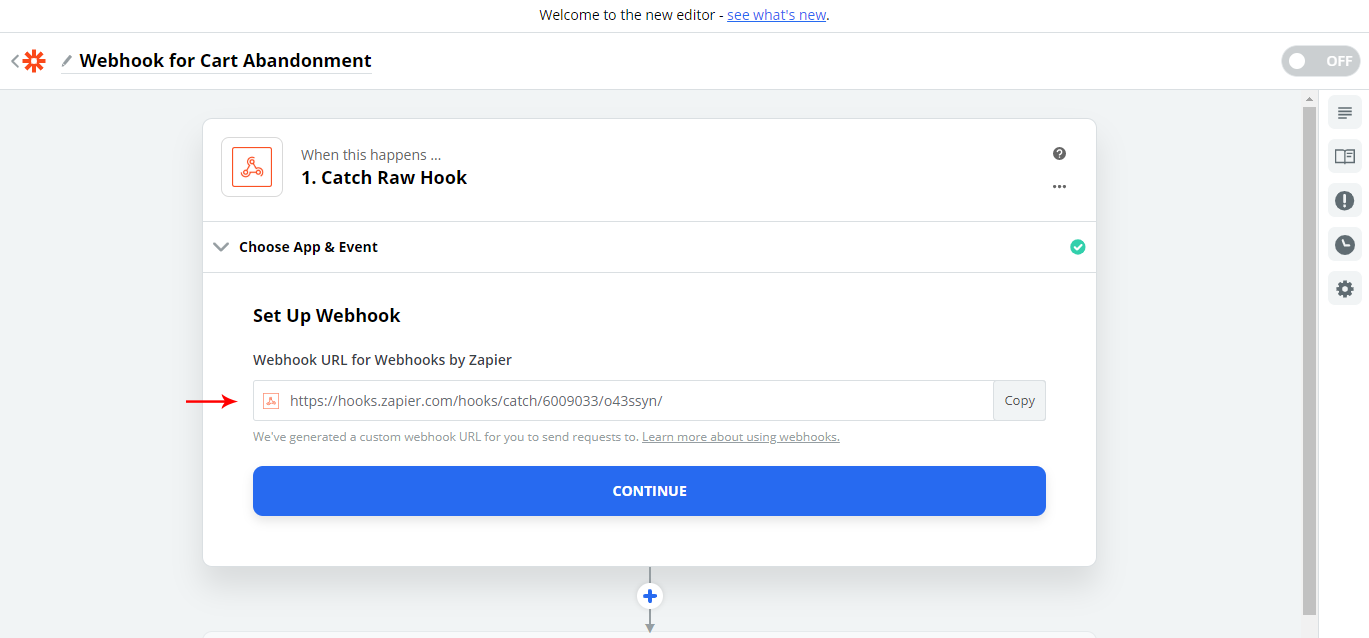This screenshot has width=1369, height=638.
Task: Click the Webhooks app icon in the trigger header
Action: pos(252,167)
